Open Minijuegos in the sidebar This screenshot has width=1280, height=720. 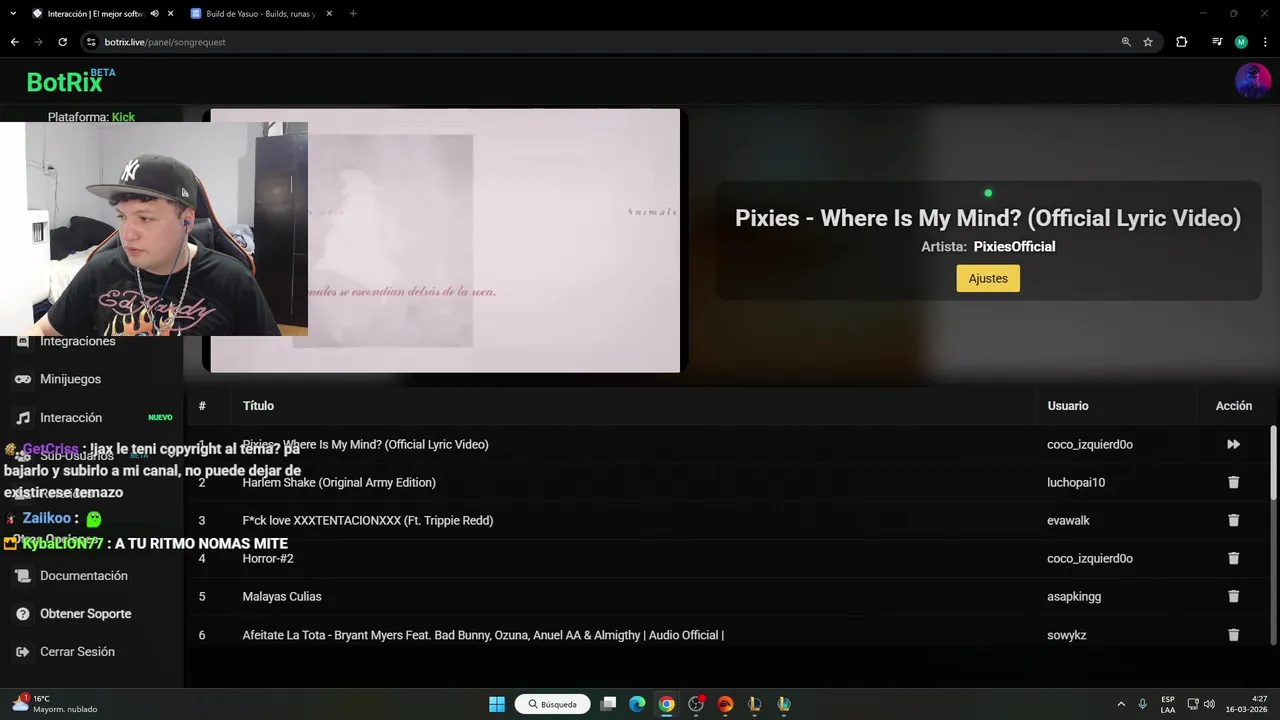(x=70, y=379)
